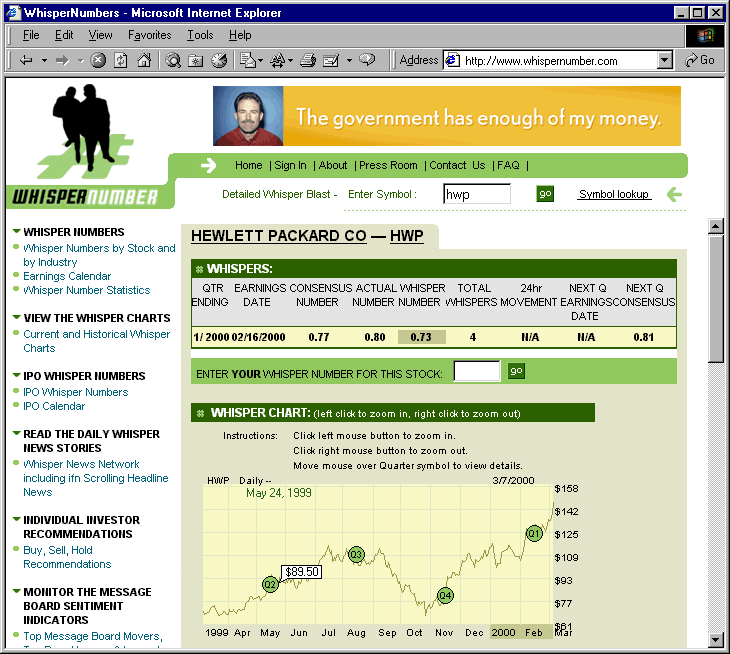Open the IPO Calendar link
This screenshot has width=730, height=654.
[x=54, y=406]
